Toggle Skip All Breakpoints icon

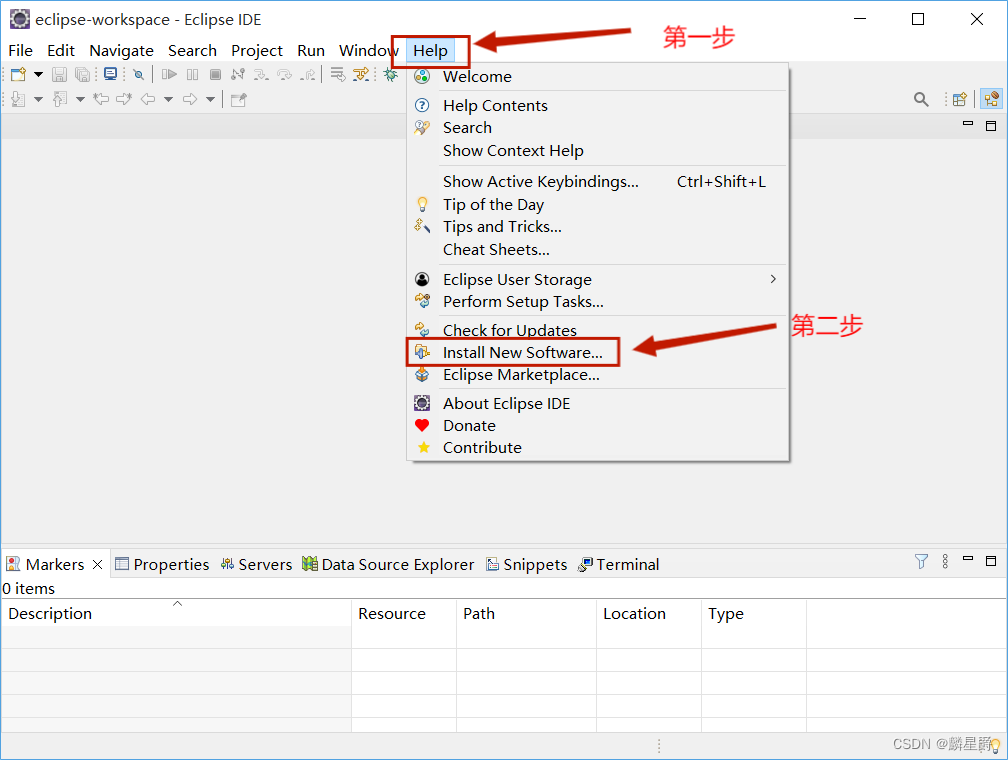click(x=138, y=75)
